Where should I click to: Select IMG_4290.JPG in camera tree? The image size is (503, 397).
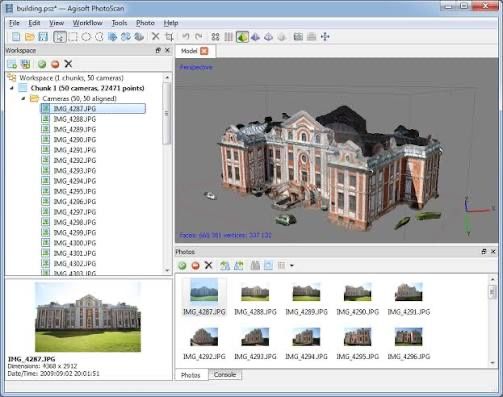[x=75, y=140]
